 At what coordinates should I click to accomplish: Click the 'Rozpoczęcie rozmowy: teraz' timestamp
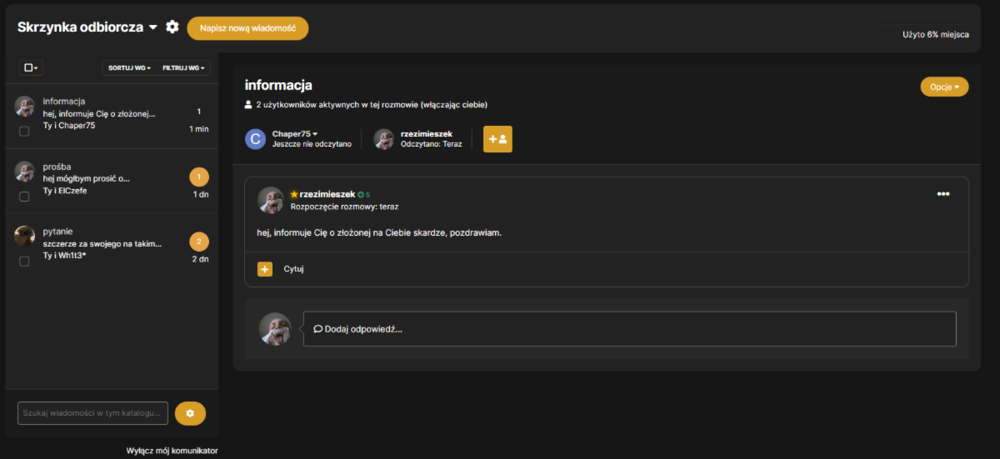(344, 207)
